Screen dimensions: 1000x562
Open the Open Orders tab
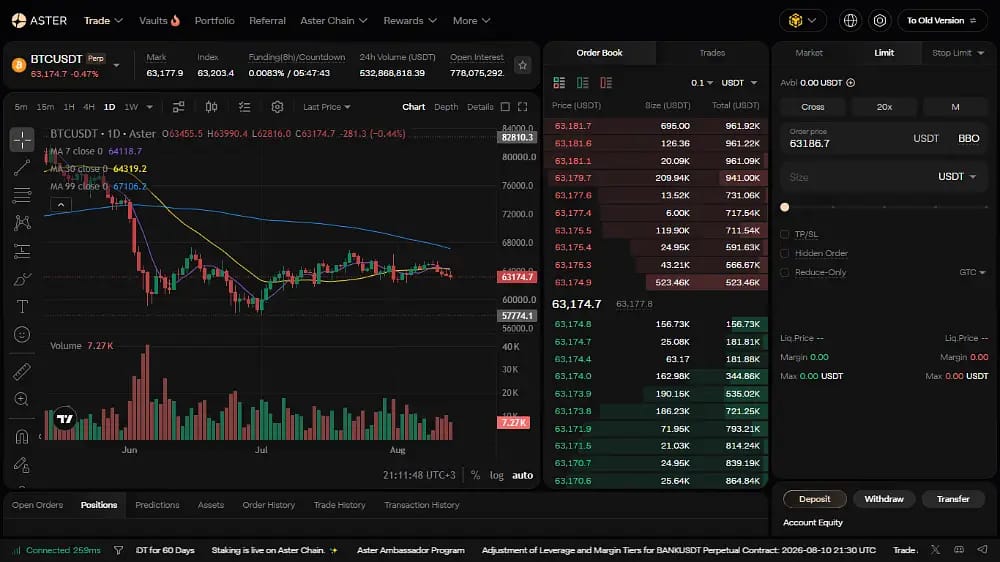[38, 505]
